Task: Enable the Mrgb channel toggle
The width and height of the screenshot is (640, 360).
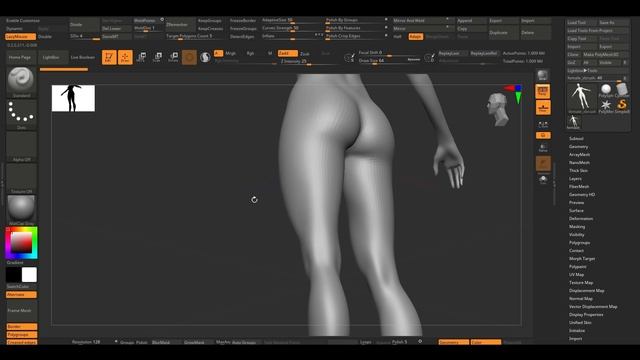Action: [231, 53]
